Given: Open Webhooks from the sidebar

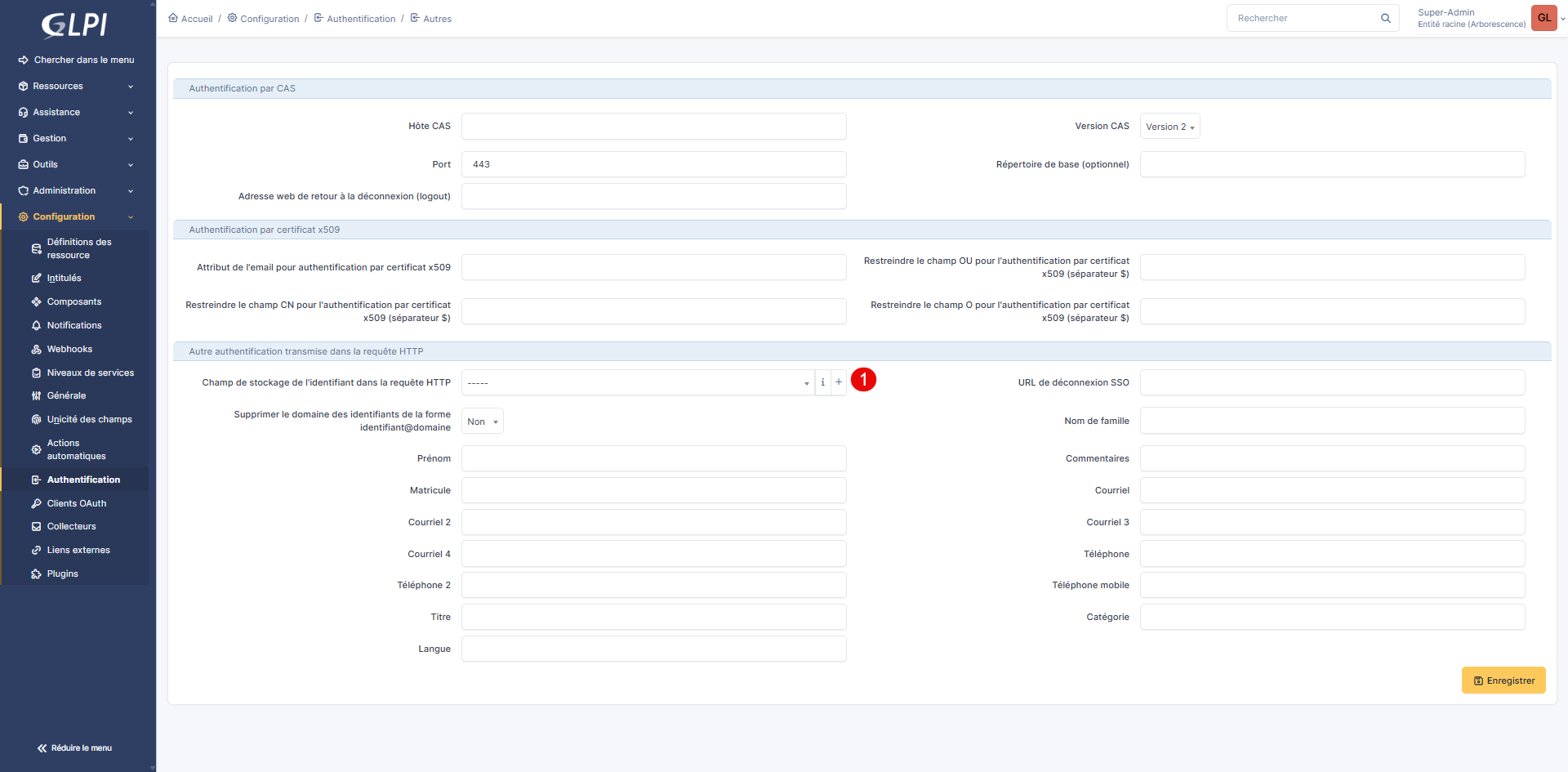Looking at the screenshot, I should [69, 349].
